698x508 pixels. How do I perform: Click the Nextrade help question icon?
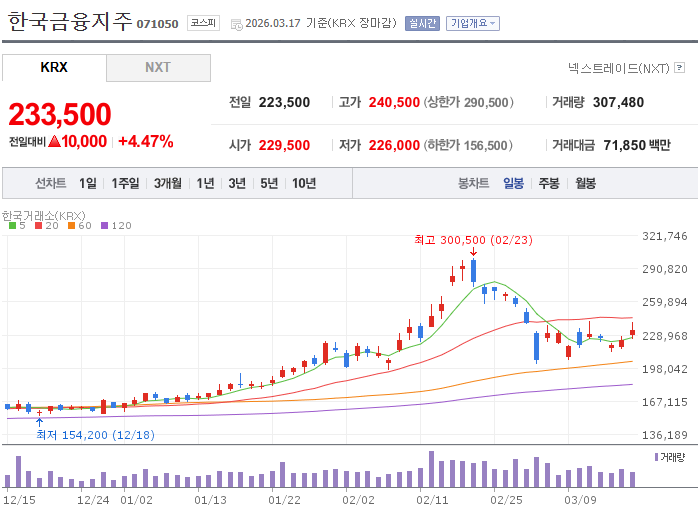[x=679, y=67]
